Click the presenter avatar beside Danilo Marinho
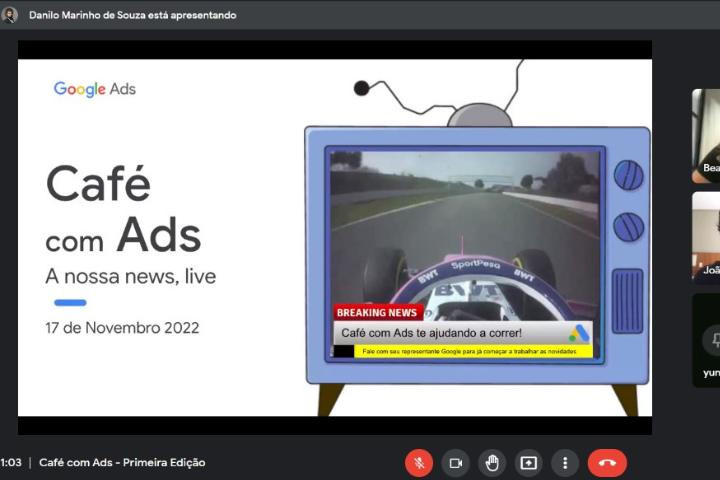This screenshot has width=720, height=480. 9,15
